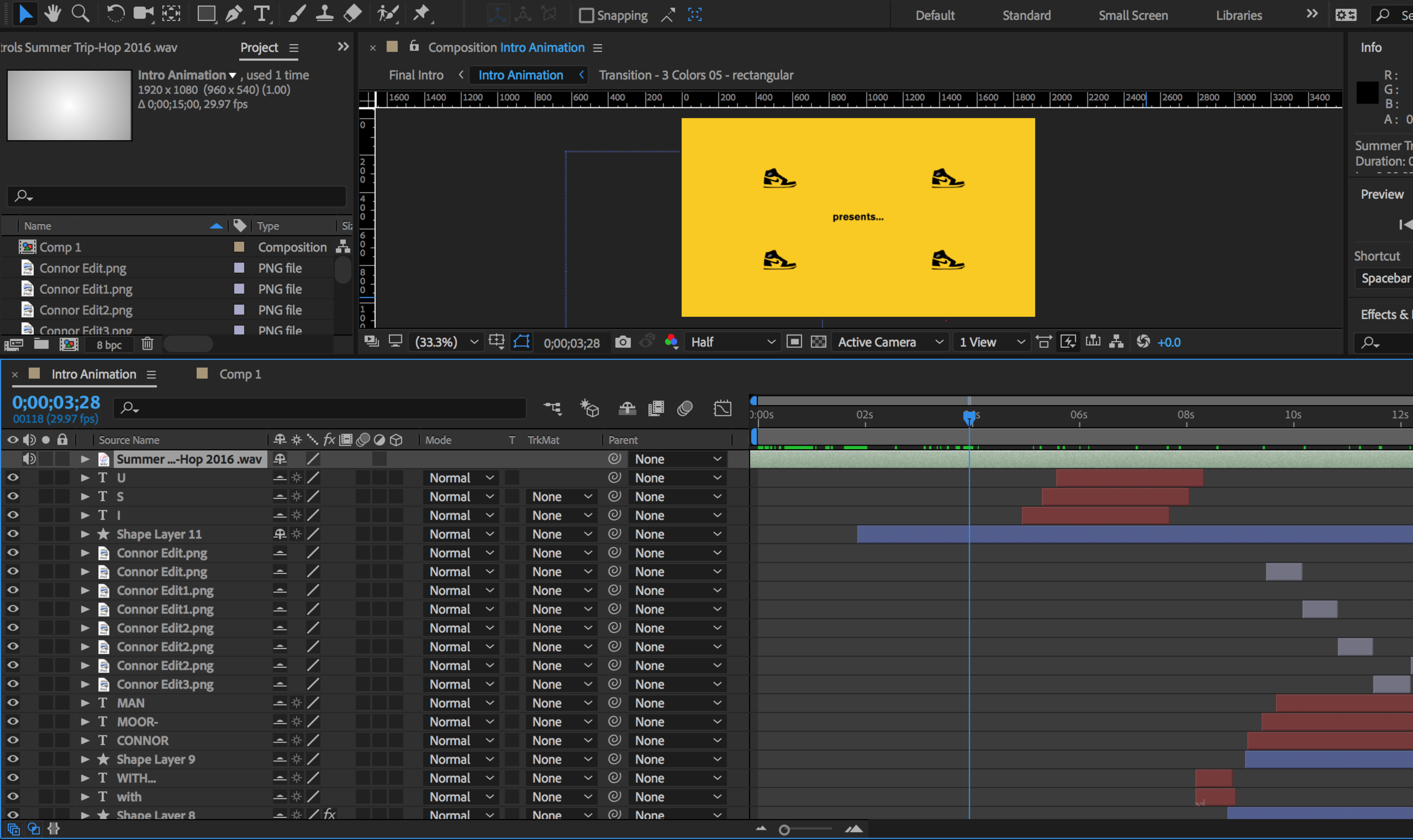Toggle transparency grid in the viewer
The width and height of the screenshot is (1413, 840).
point(818,342)
